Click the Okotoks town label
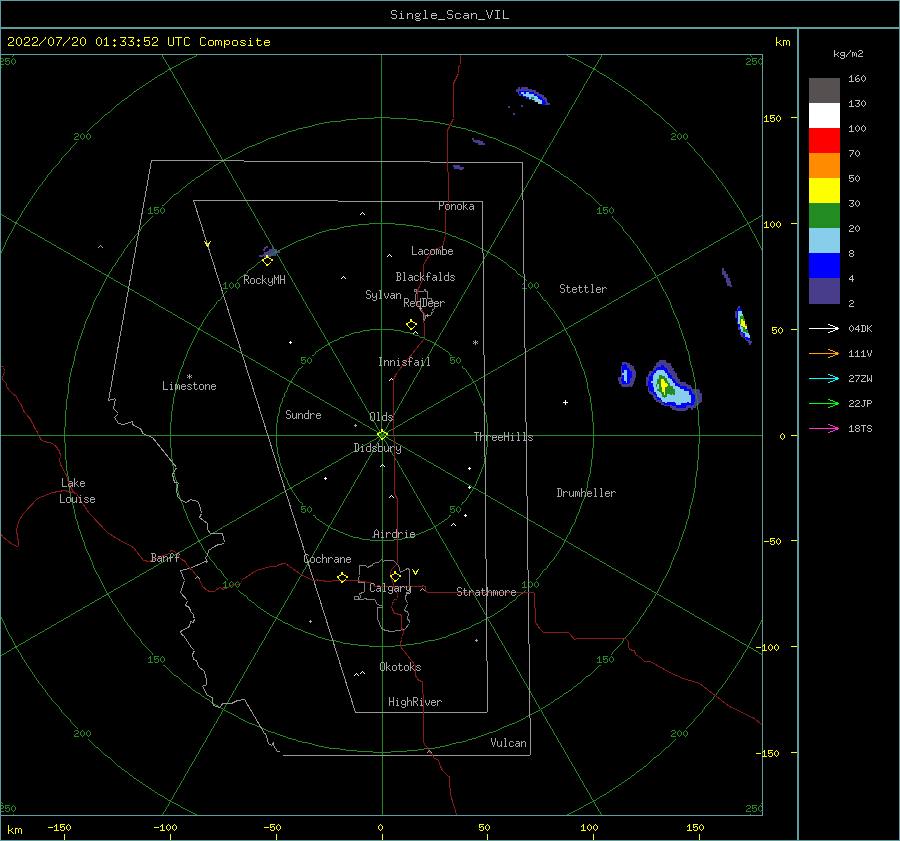This screenshot has width=900, height=841. tap(400, 667)
